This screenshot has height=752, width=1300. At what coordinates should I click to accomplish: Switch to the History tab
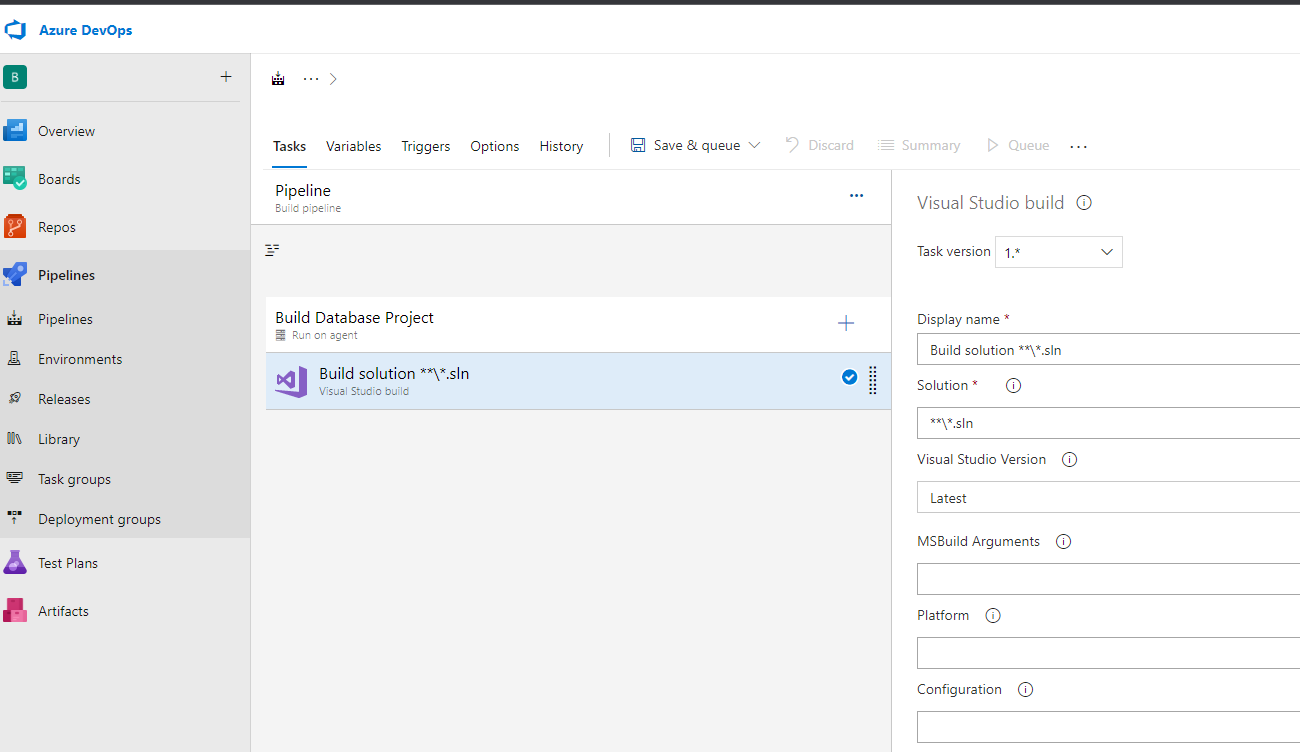[x=561, y=146]
